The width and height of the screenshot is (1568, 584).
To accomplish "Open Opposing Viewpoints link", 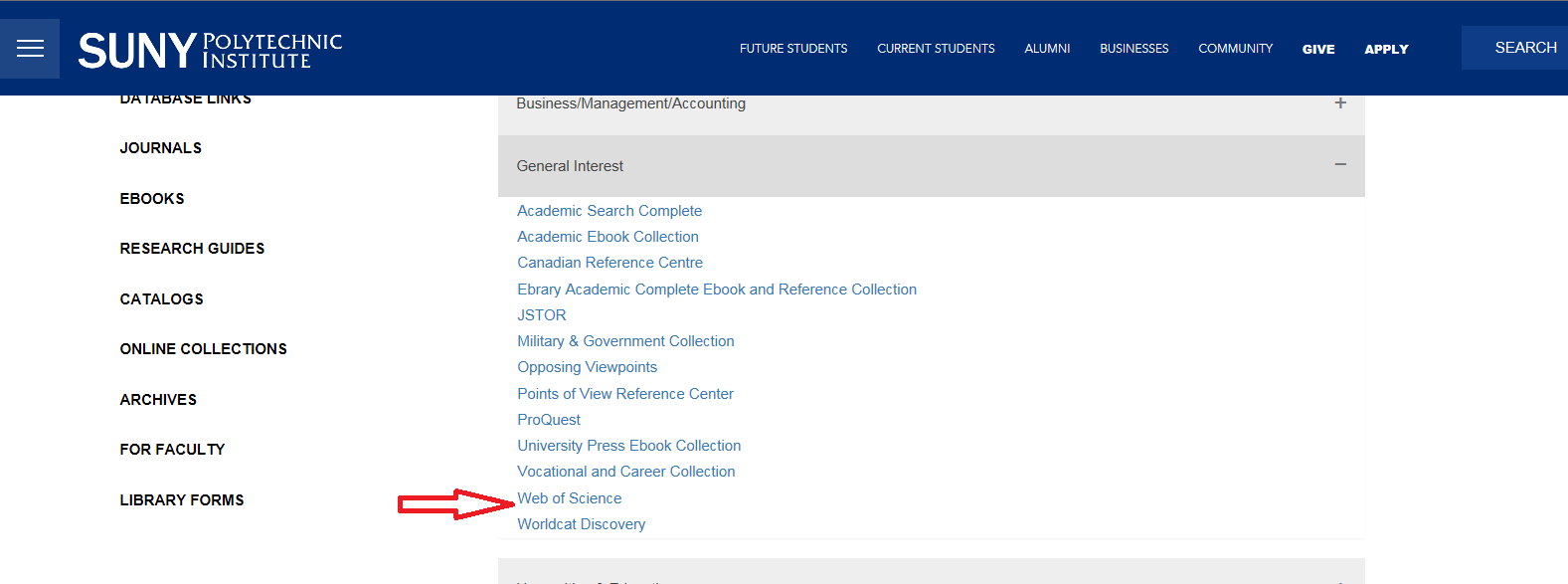I will [587, 367].
